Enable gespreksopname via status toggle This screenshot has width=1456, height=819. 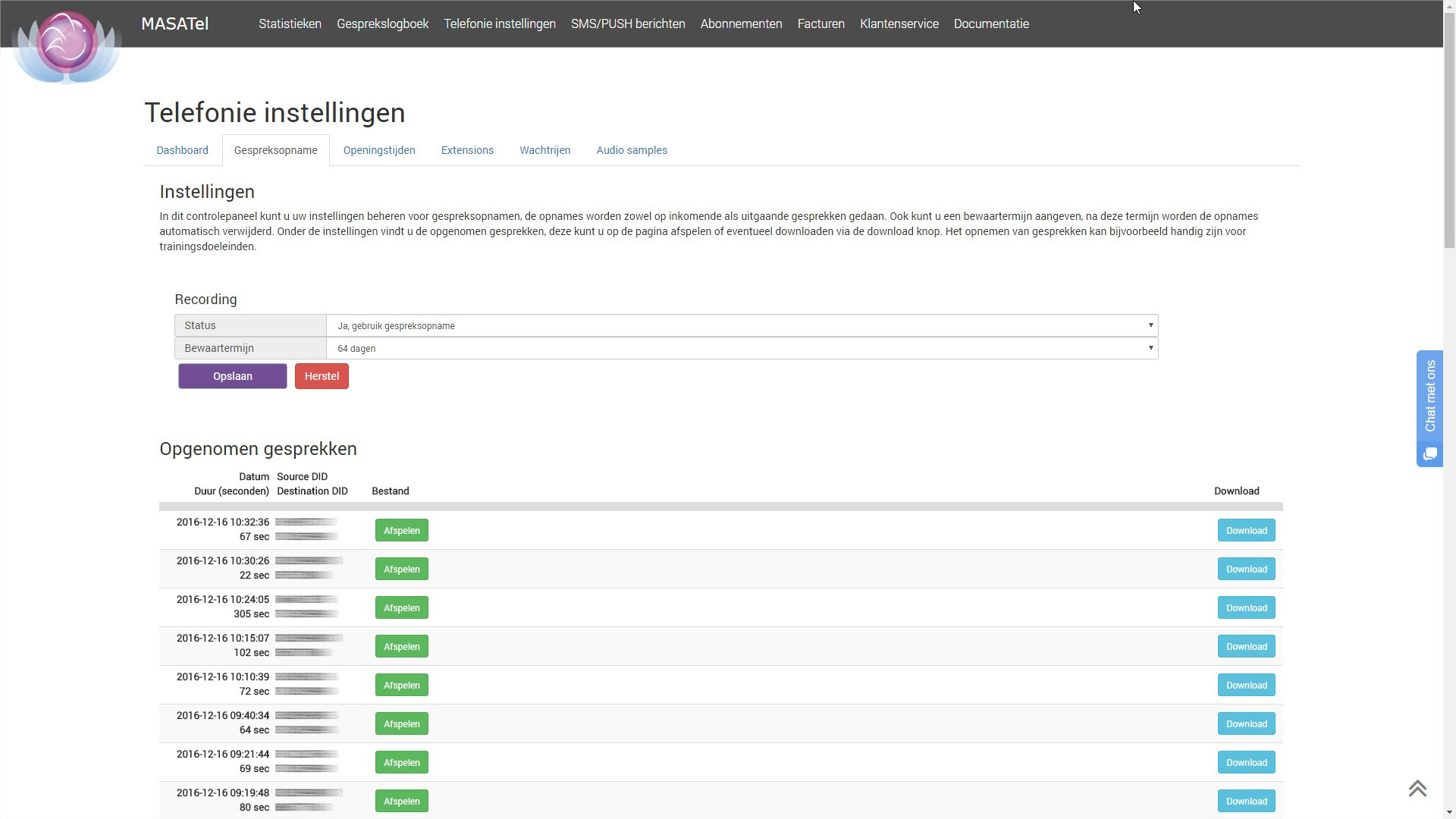click(742, 325)
